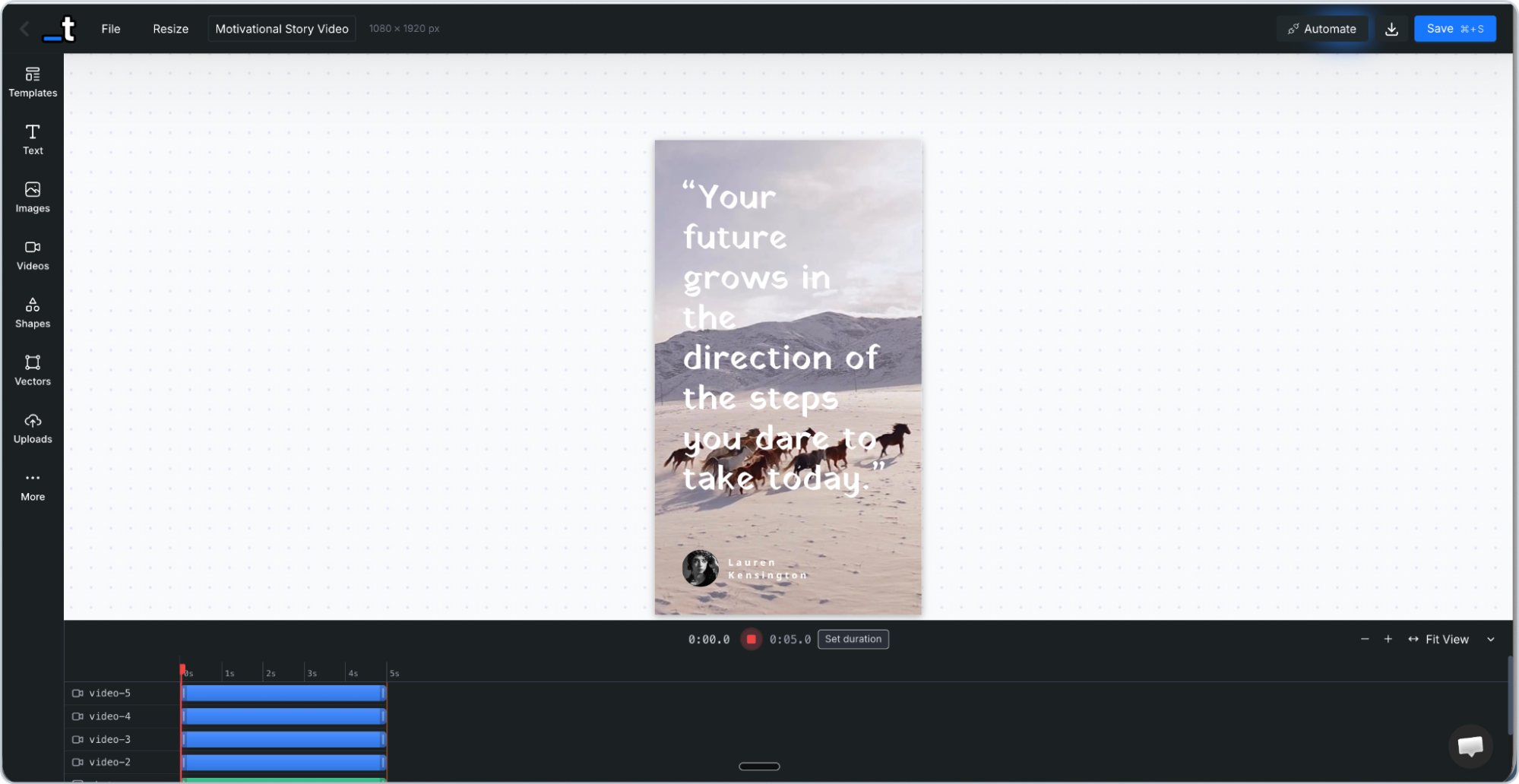Open the Videos panel
The height and width of the screenshot is (784, 1519).
click(33, 255)
